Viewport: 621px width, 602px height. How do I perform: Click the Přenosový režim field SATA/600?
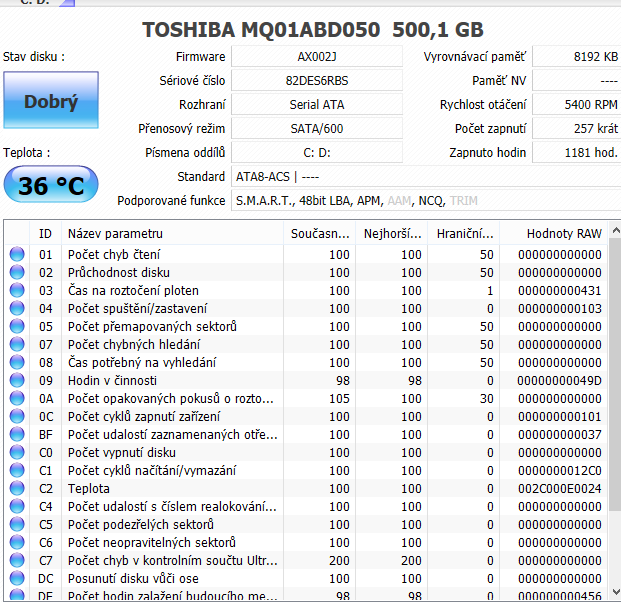point(317,129)
